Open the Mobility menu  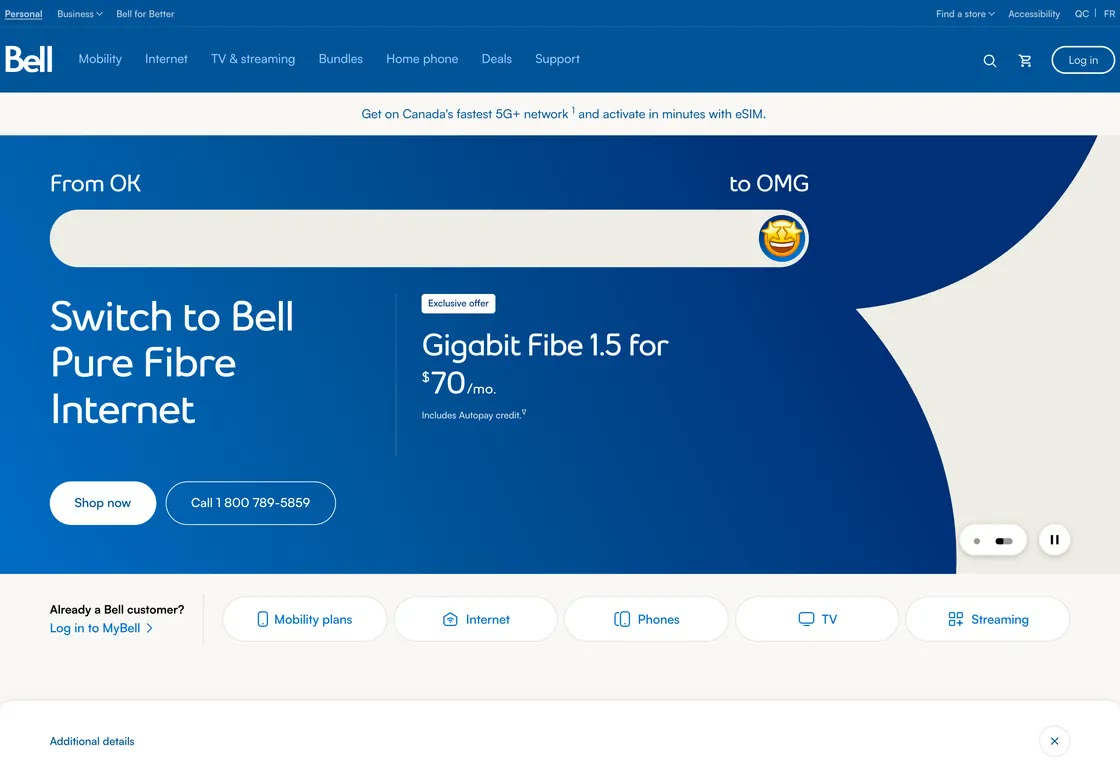(100, 59)
